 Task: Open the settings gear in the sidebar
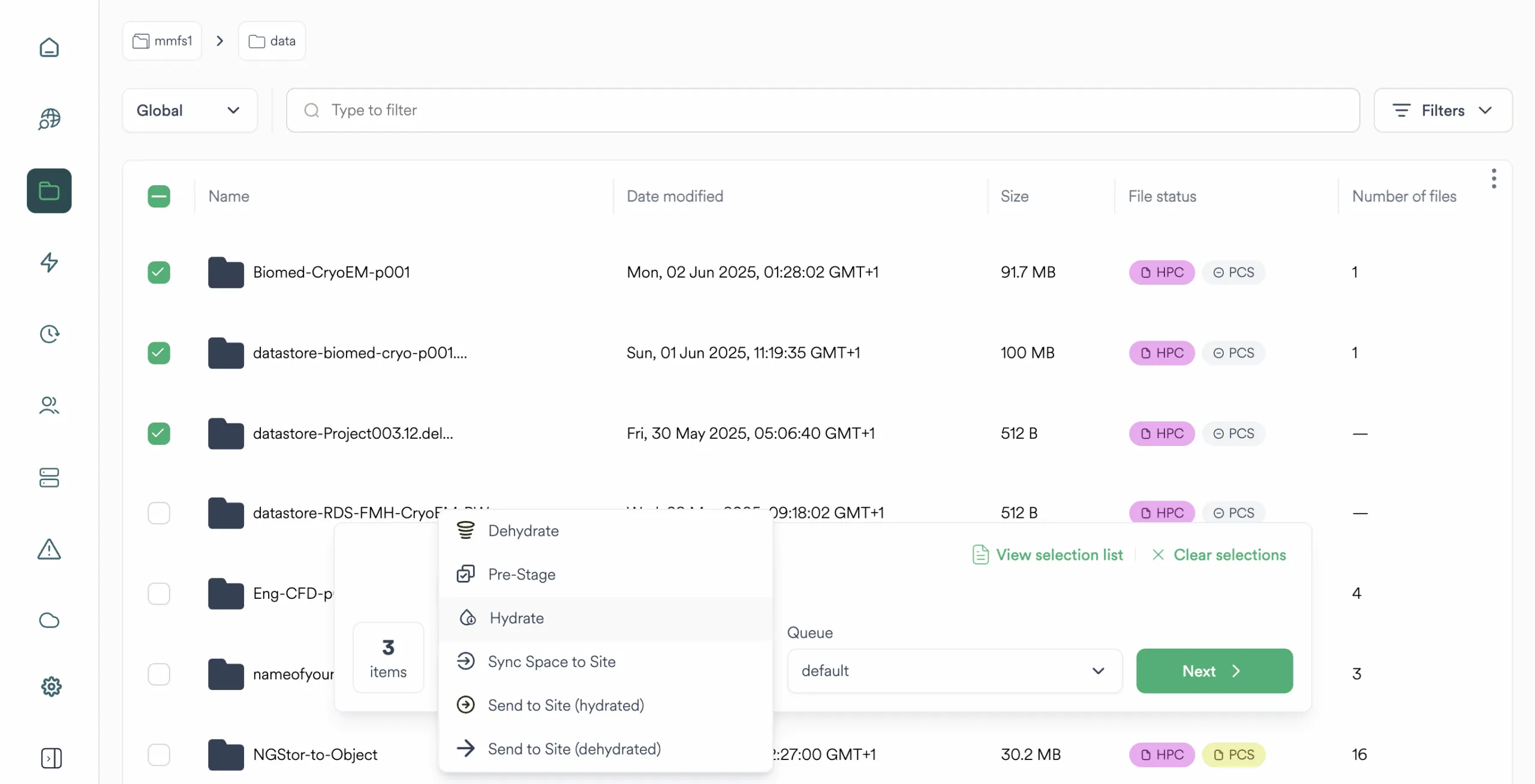[x=51, y=686]
